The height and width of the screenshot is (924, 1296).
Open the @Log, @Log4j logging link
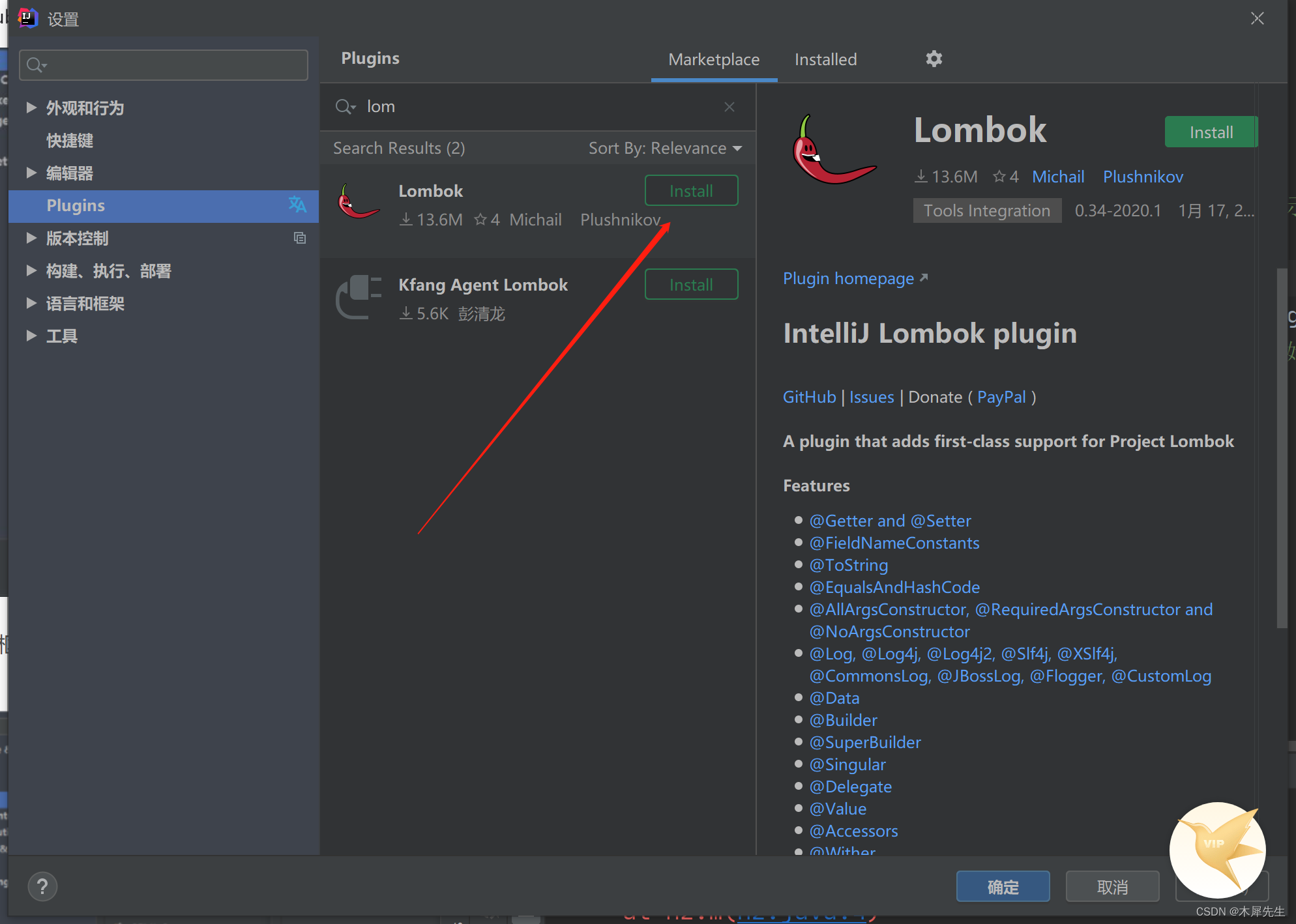point(1010,665)
